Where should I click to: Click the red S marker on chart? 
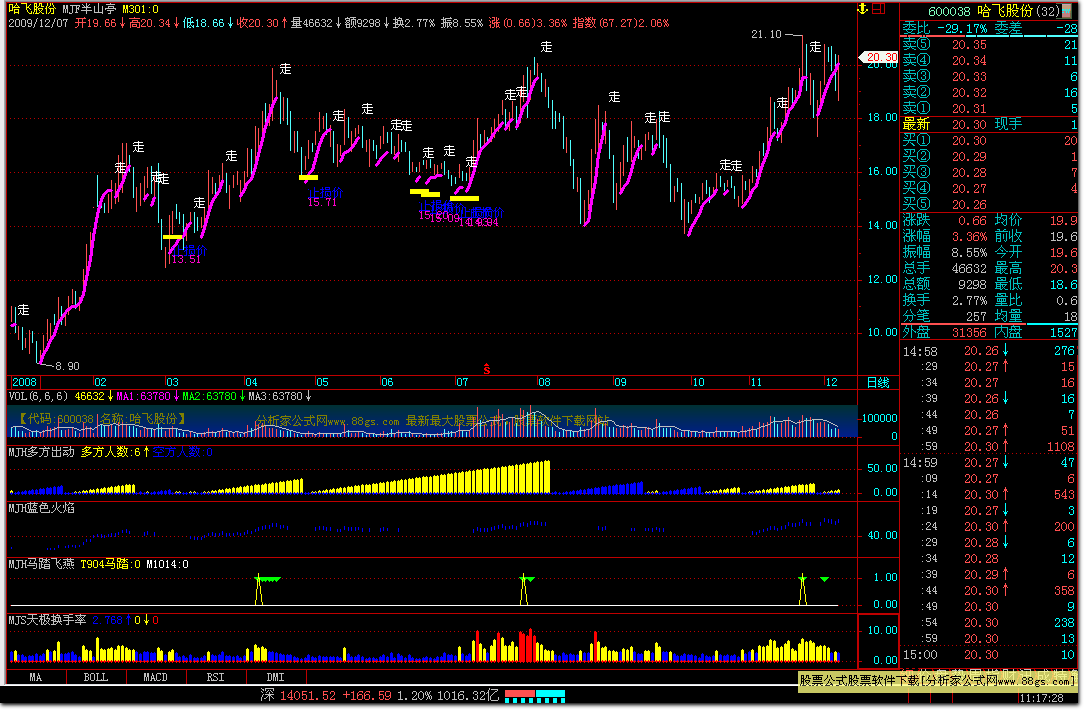(x=487, y=369)
